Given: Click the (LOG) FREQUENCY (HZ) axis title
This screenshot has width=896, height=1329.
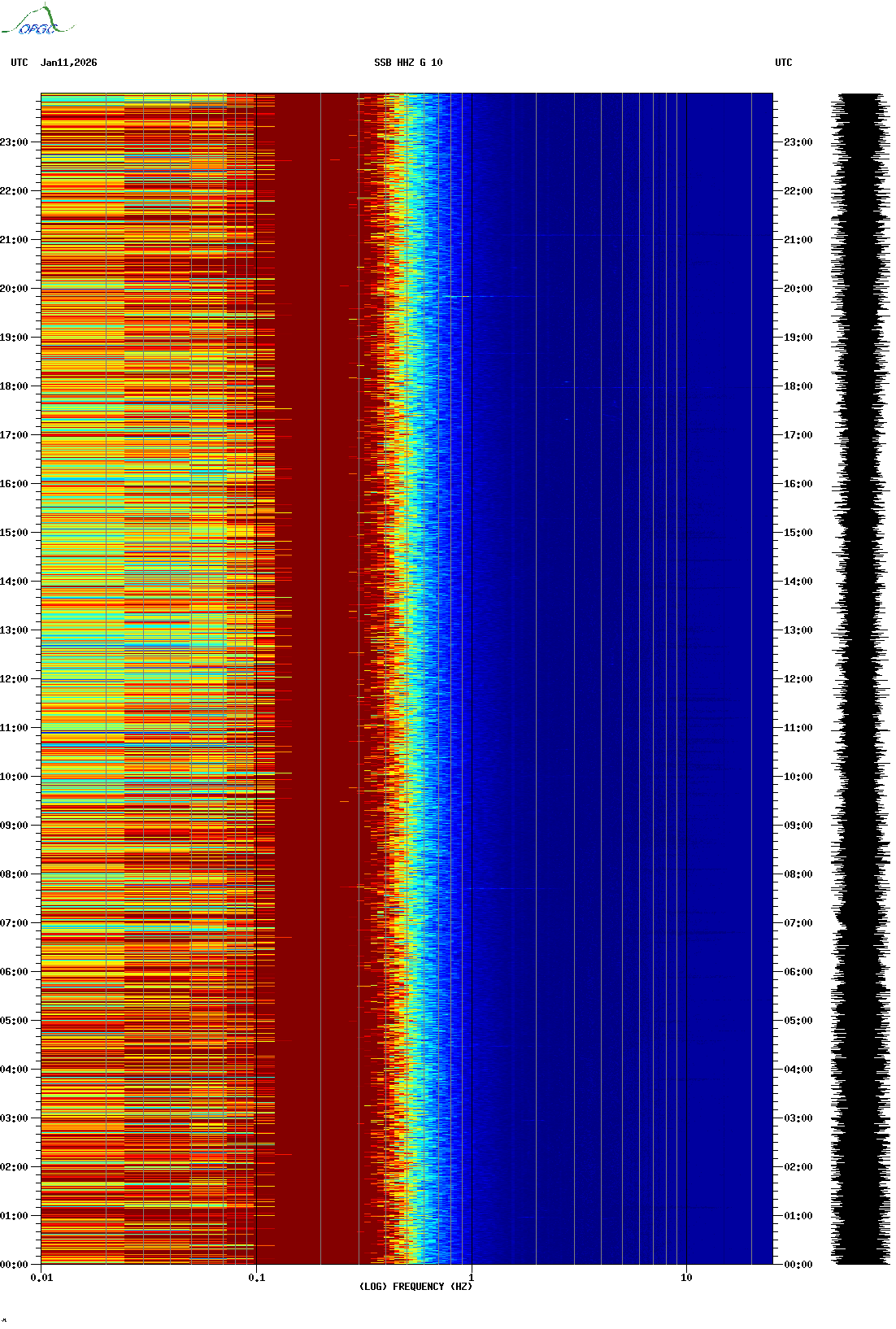Looking at the screenshot, I should click(x=415, y=1287).
